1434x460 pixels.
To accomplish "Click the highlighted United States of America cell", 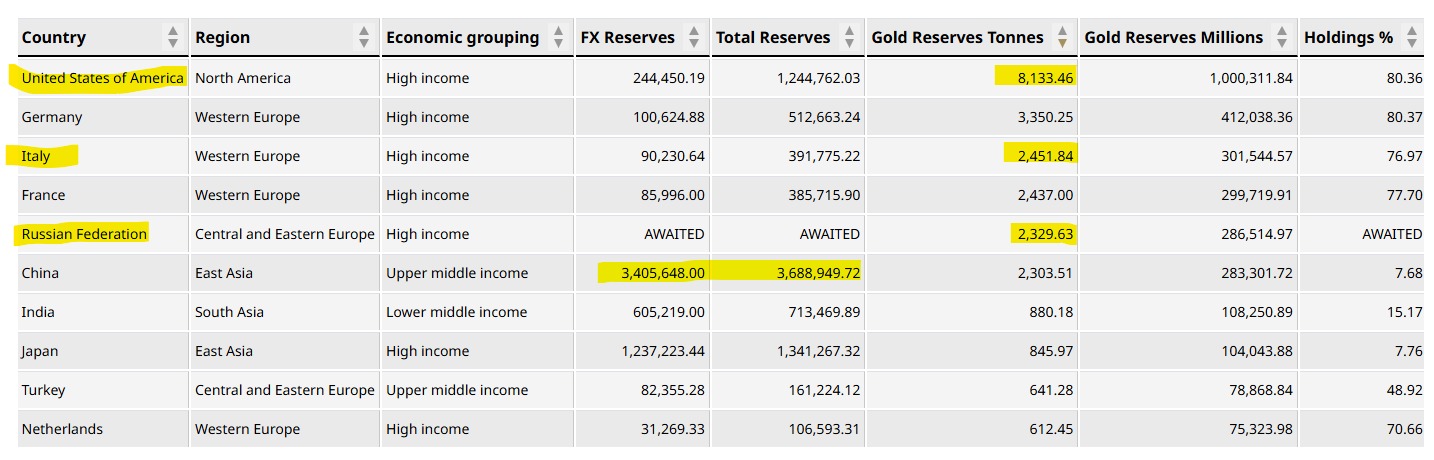I will [x=102, y=78].
